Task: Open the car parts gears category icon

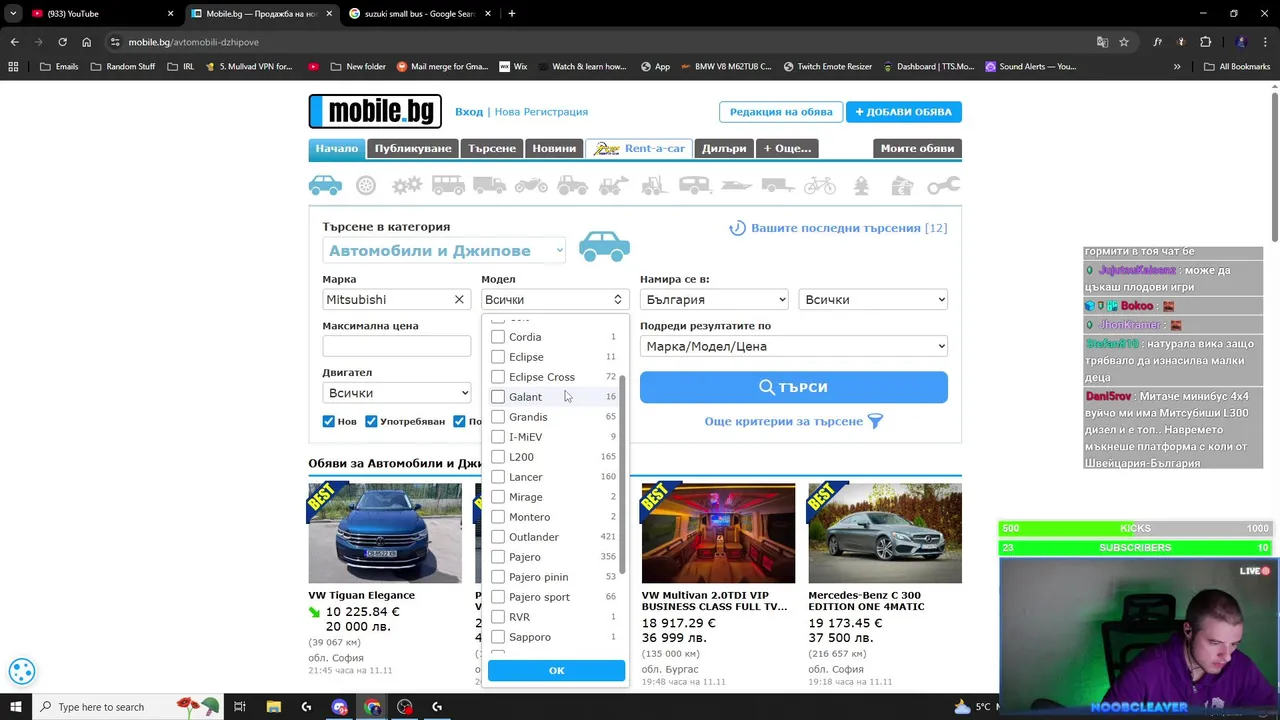Action: click(406, 185)
